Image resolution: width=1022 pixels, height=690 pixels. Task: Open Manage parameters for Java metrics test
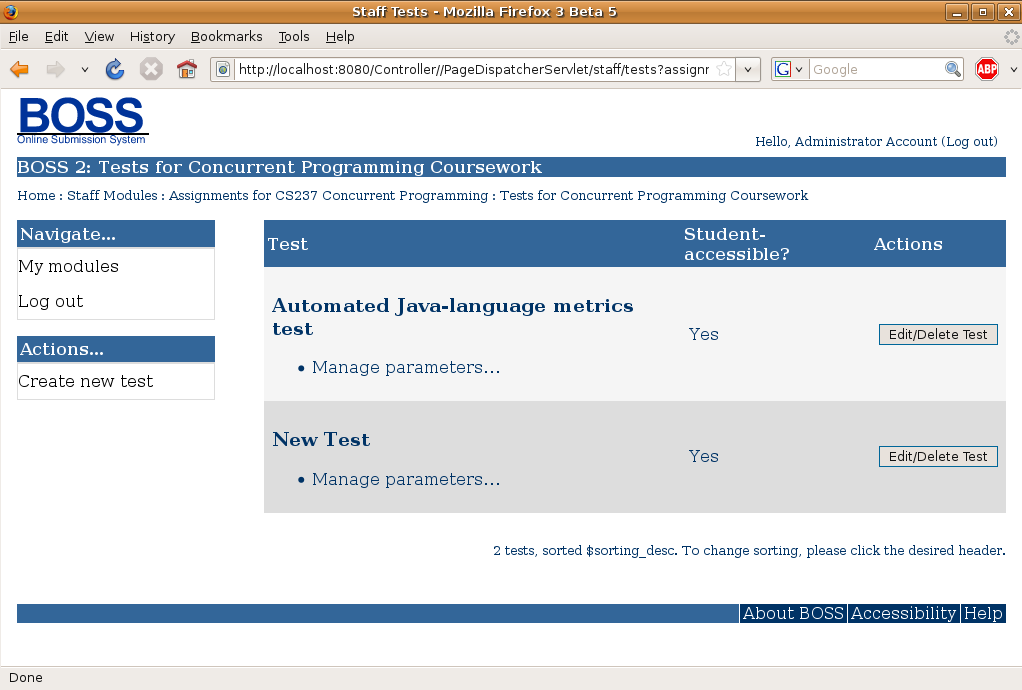[405, 367]
